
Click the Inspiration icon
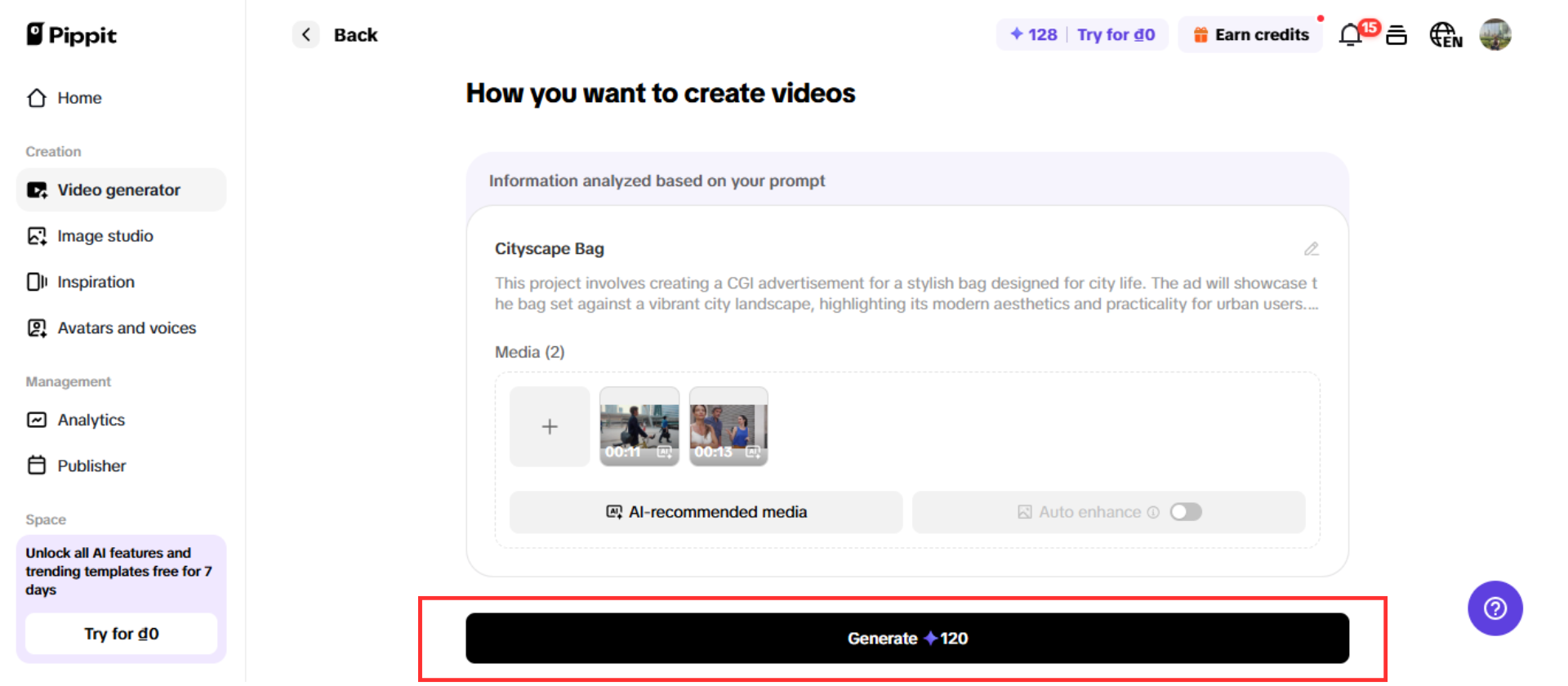(37, 282)
